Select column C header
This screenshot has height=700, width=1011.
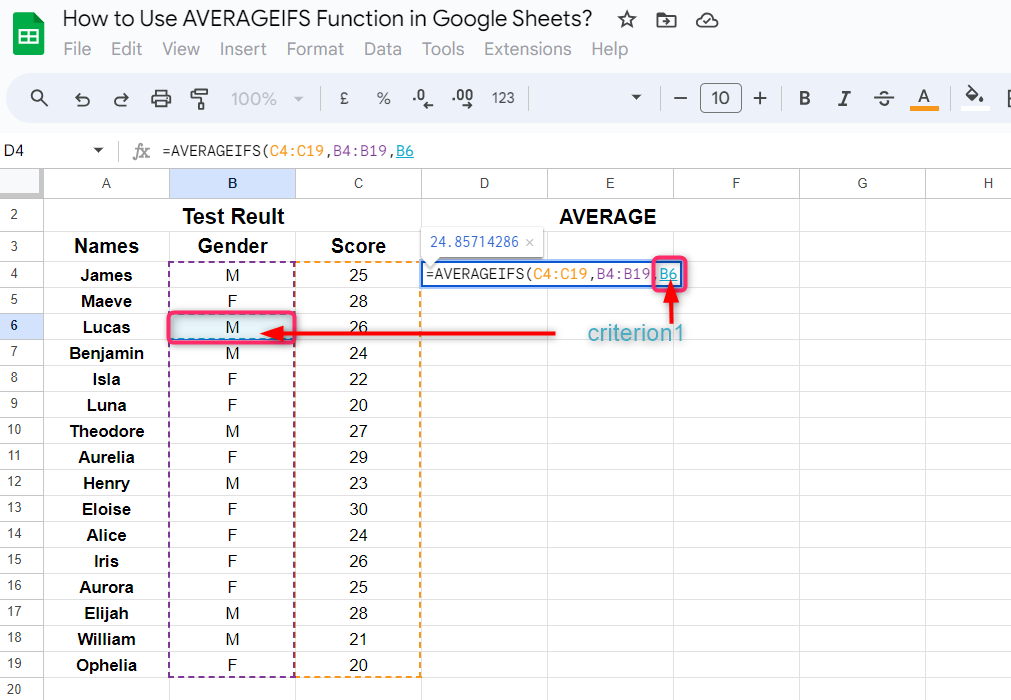click(x=358, y=184)
